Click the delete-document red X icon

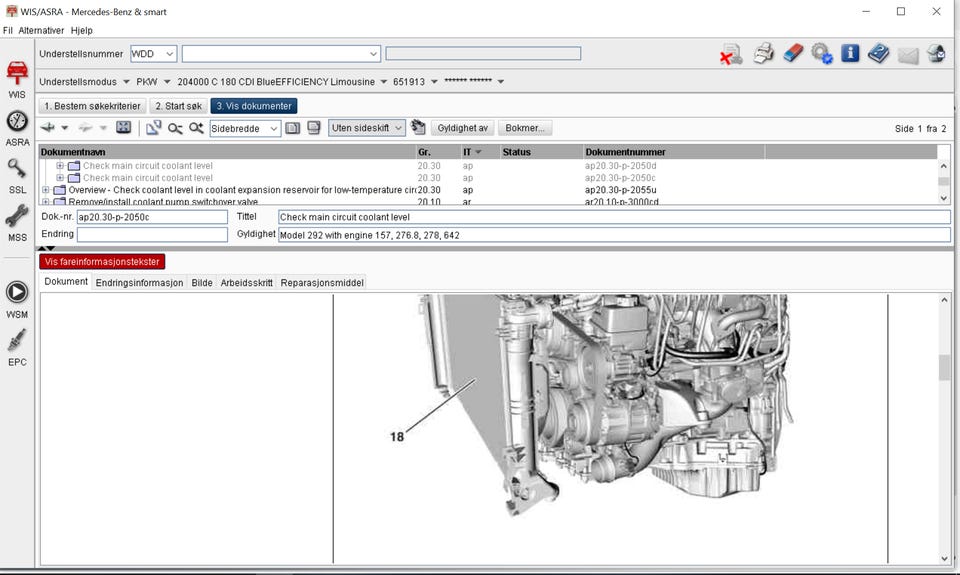(x=731, y=54)
